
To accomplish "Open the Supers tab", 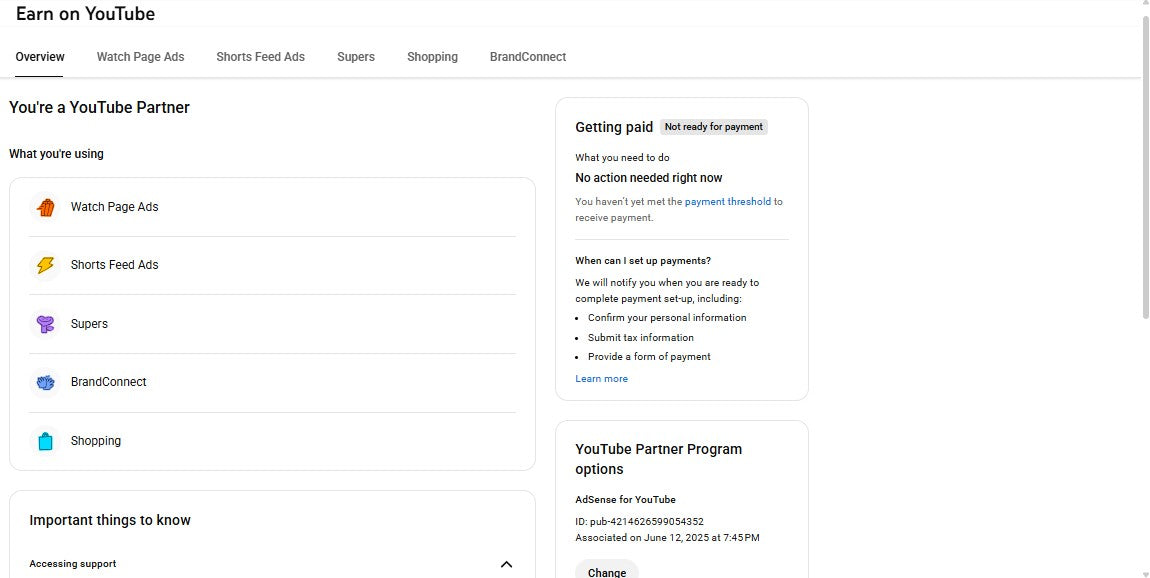I will [356, 57].
